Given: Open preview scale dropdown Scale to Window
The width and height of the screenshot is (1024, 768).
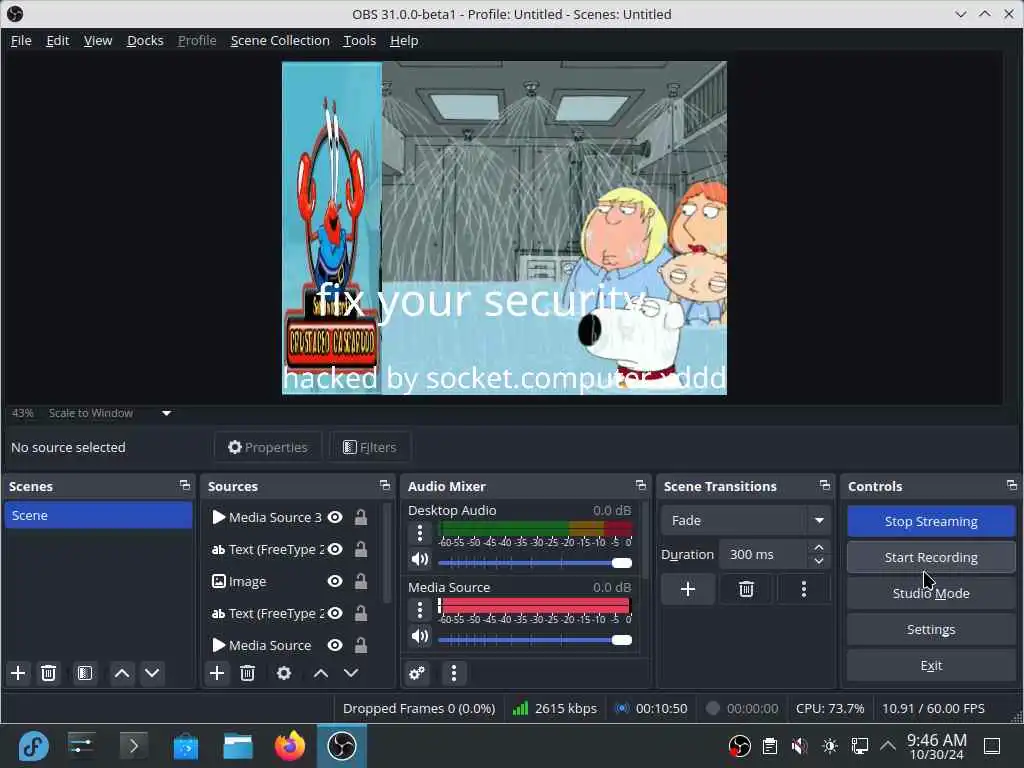Looking at the screenshot, I should (x=110, y=413).
